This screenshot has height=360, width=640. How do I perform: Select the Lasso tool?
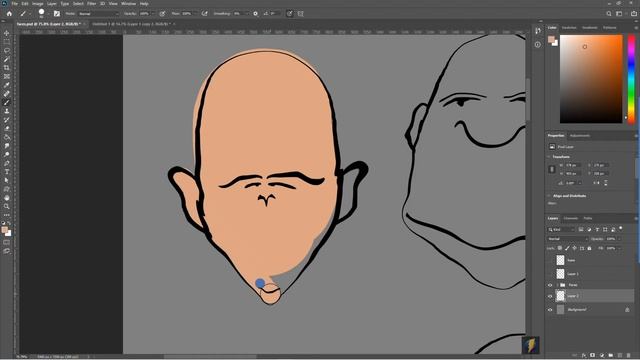[x=7, y=51]
